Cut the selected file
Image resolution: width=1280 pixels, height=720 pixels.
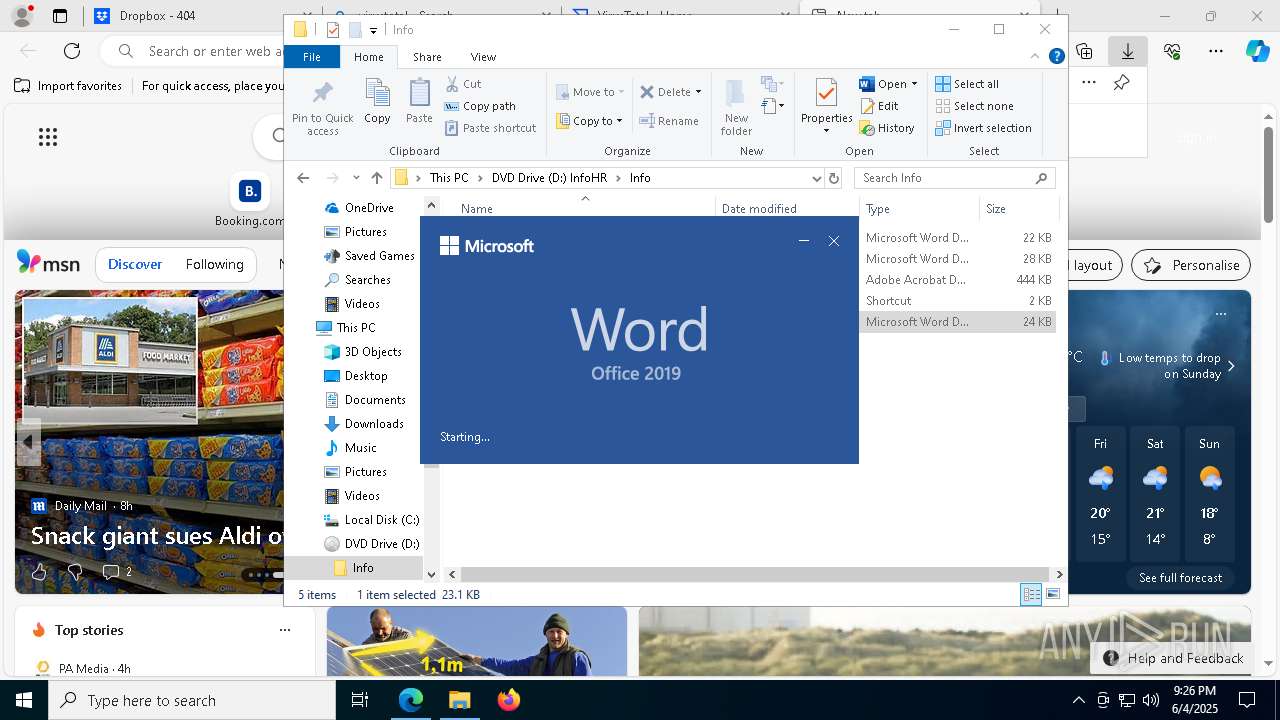pos(463,84)
